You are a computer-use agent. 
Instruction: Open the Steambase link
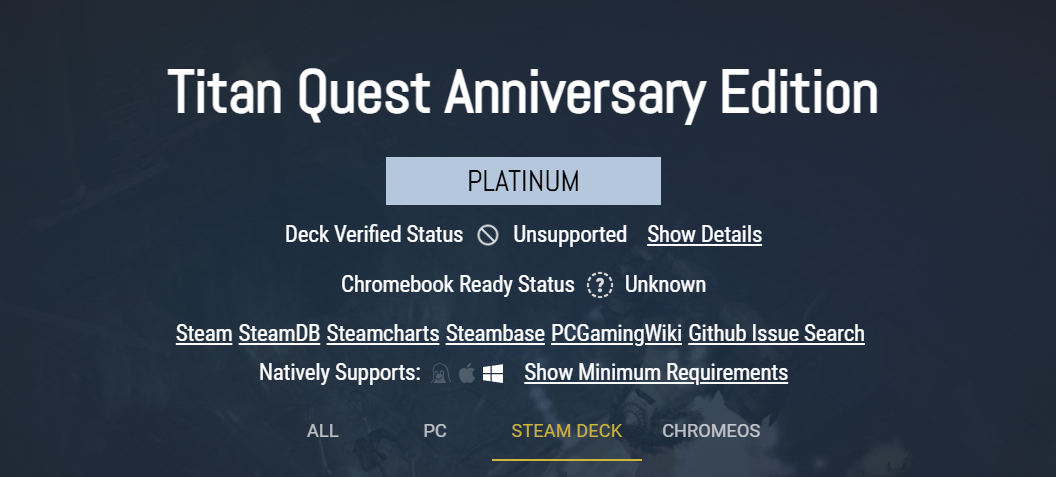(495, 333)
